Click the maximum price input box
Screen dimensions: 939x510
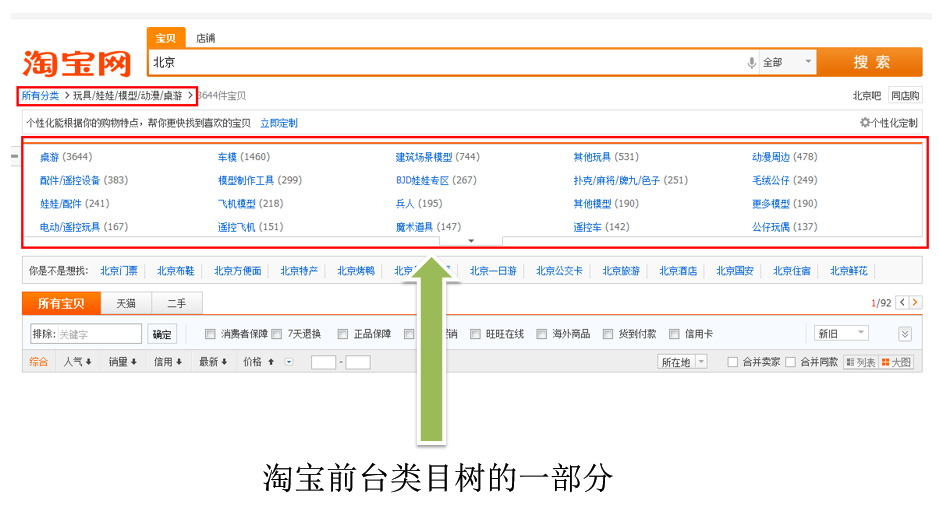[x=358, y=362]
